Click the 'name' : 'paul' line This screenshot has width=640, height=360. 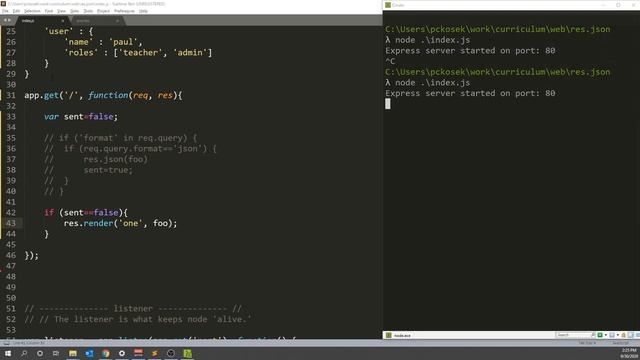coord(103,42)
